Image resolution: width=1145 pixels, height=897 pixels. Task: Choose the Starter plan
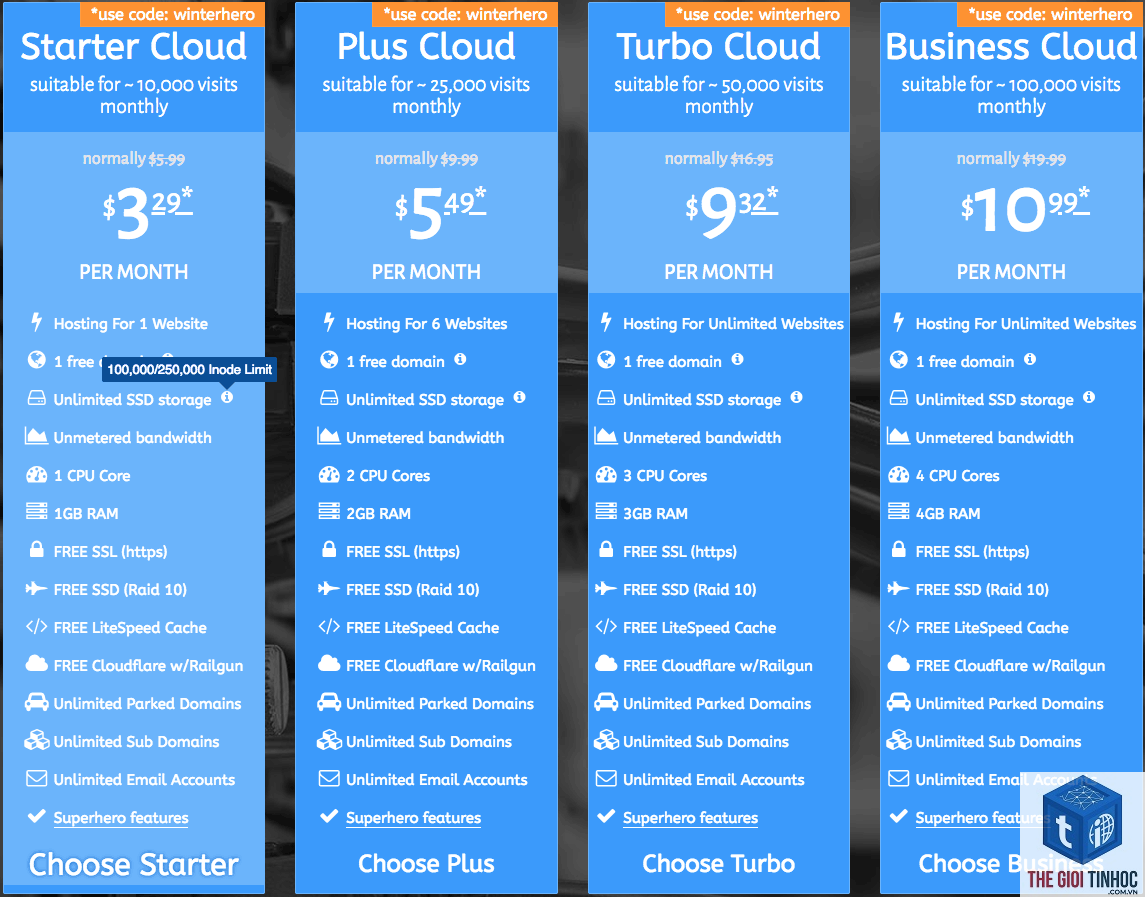pos(134,864)
